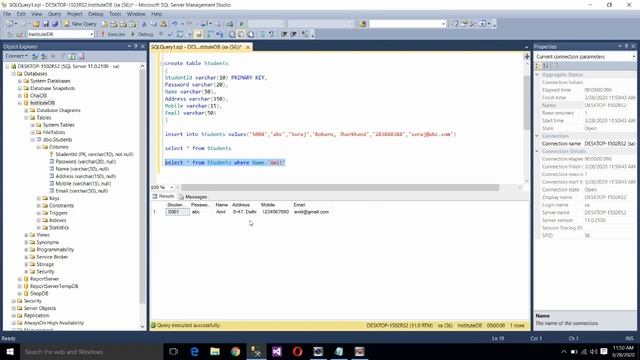This screenshot has width=640, height=360.
Task: Open Google Chrome from the taskbar
Action: point(236,352)
